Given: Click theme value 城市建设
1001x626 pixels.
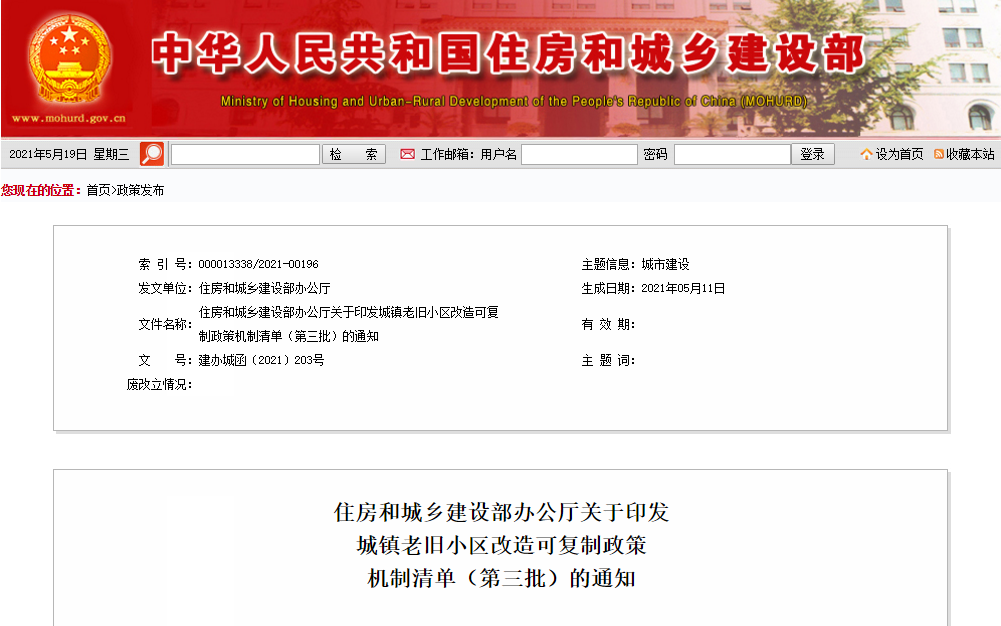Looking at the screenshot, I should [665, 264].
